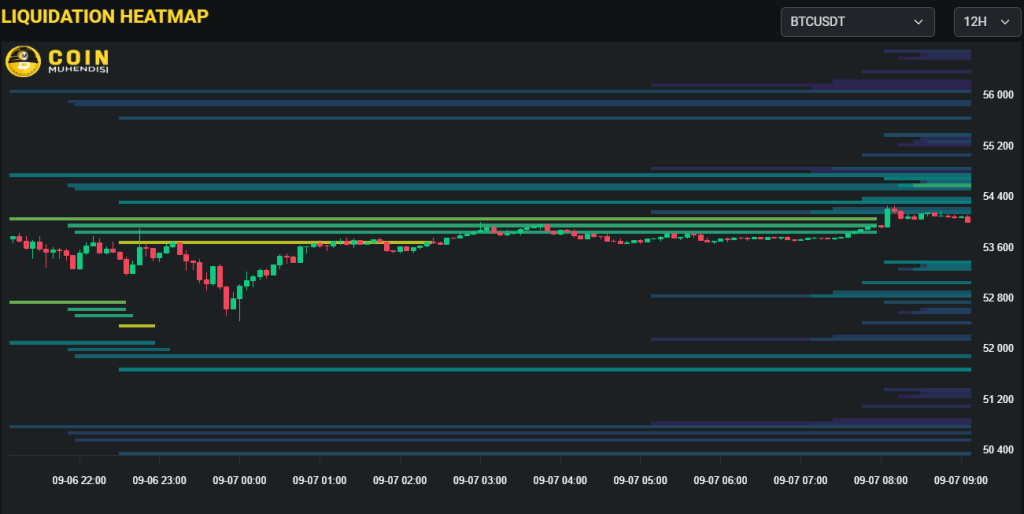Click the 54 400 price level label
Image resolution: width=1024 pixels, height=514 pixels.
point(999,196)
